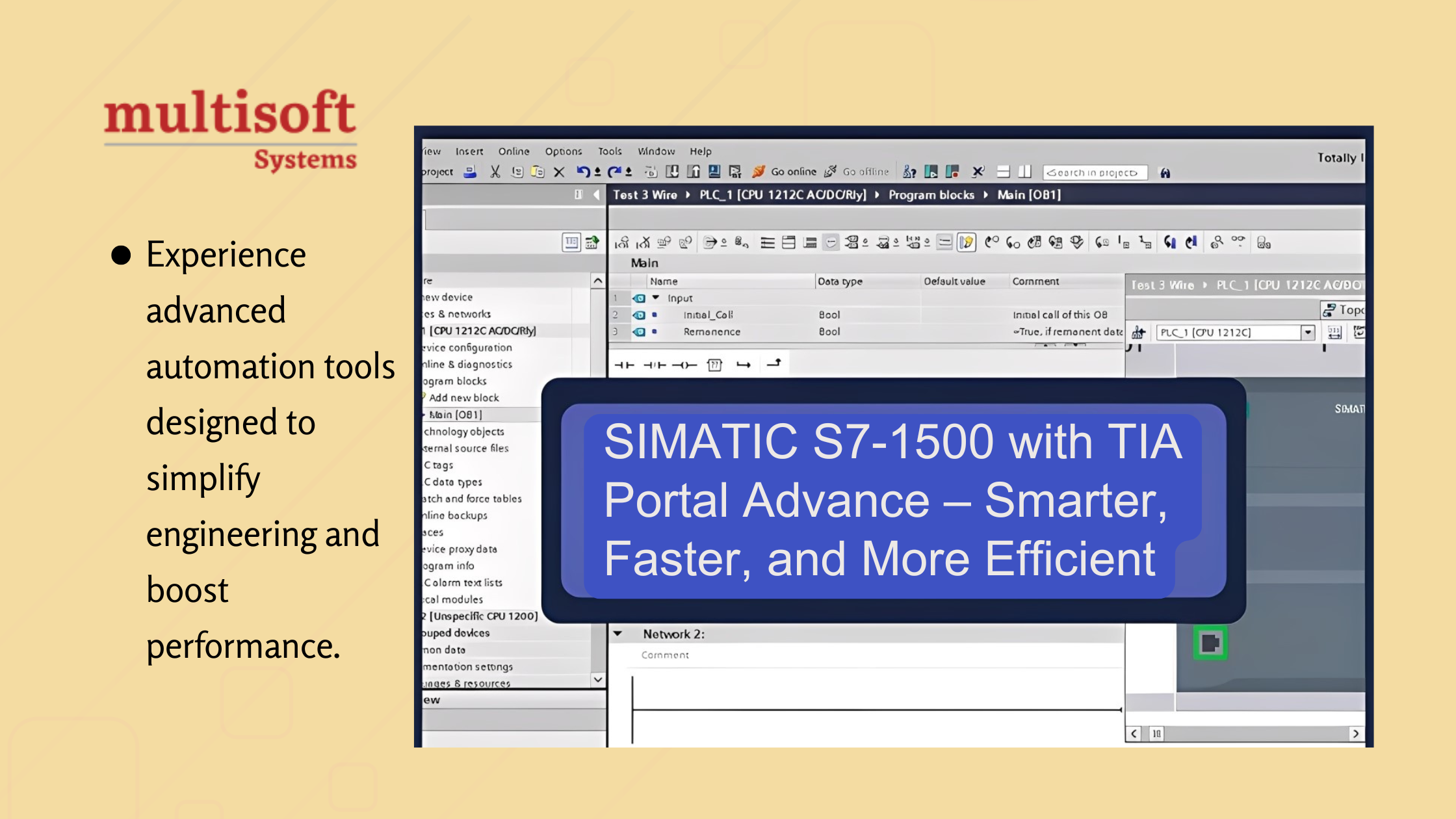Collapse the Input section in interface table
Screen dimensions: 1456x819
(x=656, y=298)
